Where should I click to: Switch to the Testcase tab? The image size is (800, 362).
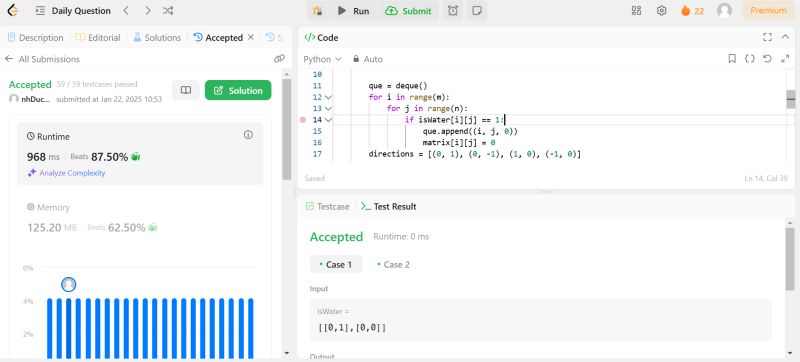pos(327,206)
